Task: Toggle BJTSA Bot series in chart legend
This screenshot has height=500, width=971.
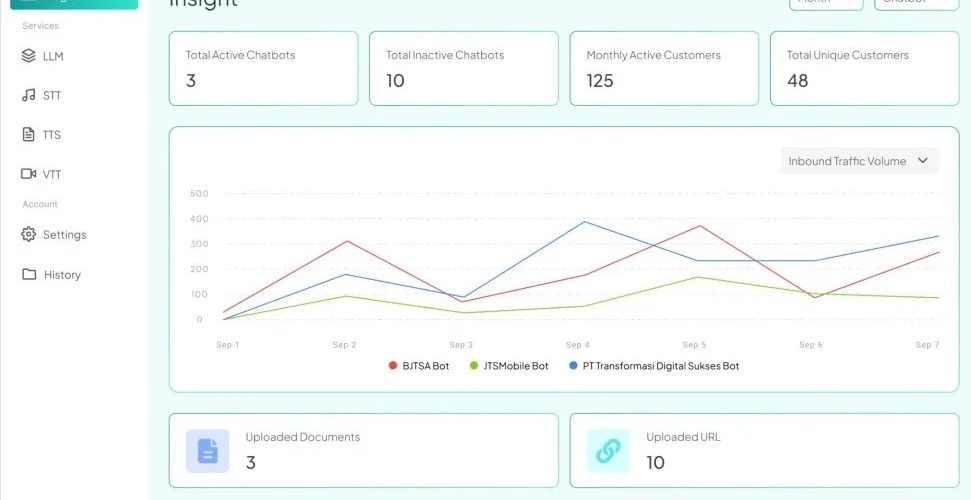Action: 419,366
